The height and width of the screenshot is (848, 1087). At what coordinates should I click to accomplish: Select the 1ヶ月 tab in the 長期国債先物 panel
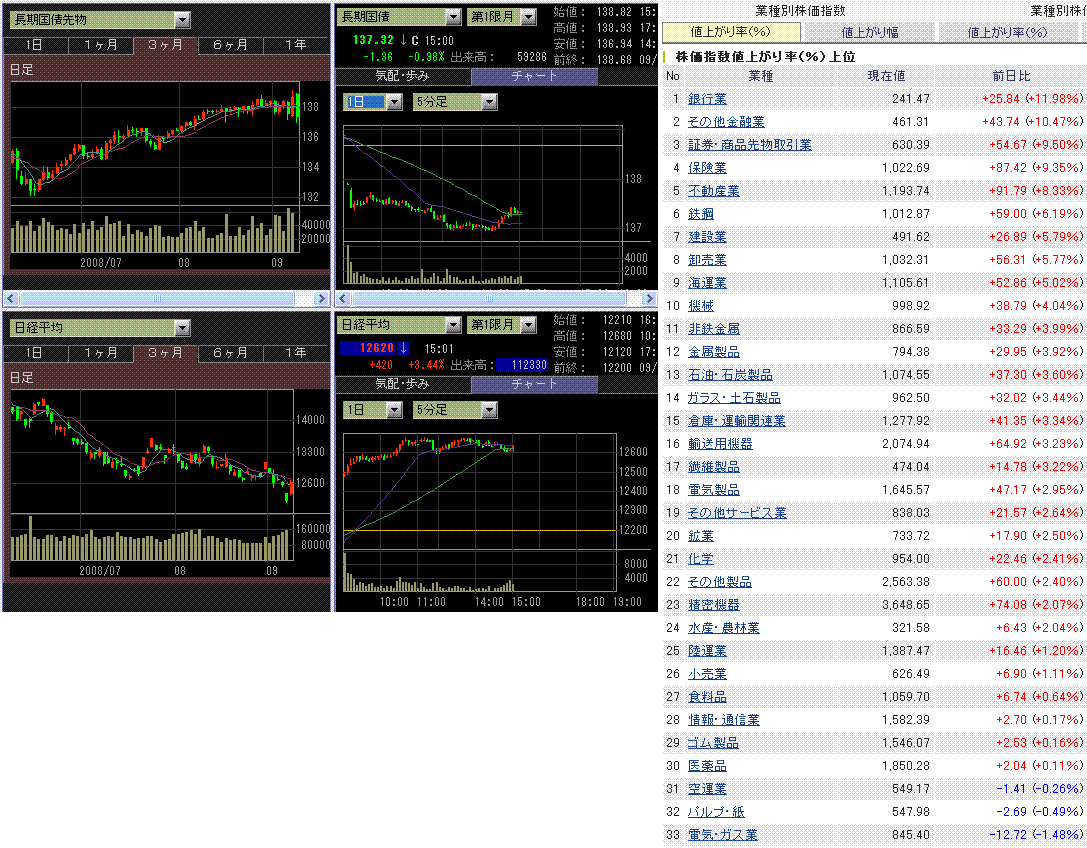click(x=100, y=45)
